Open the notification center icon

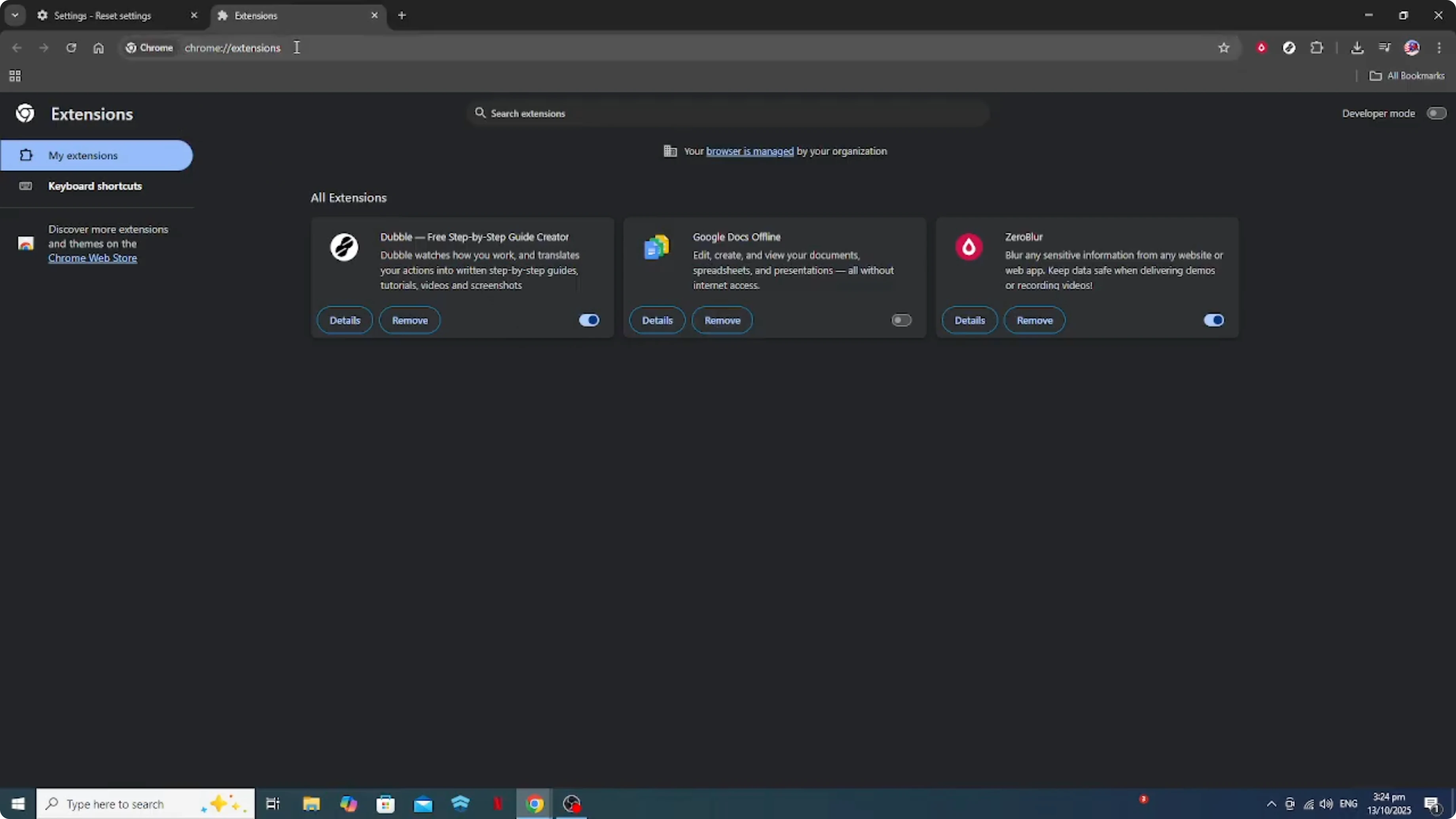[x=1432, y=804]
